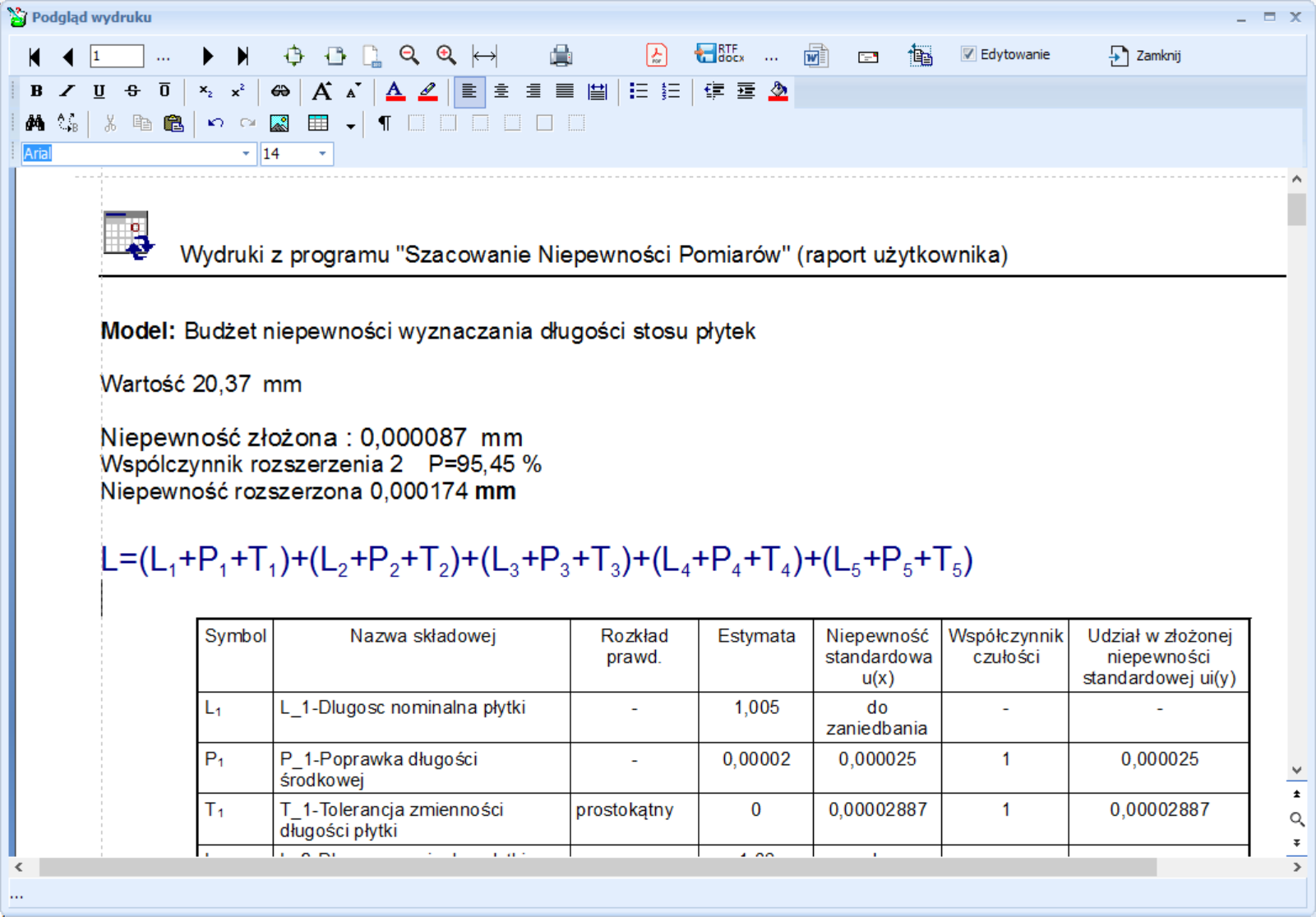Viewport: 1316px width, 917px height.
Task: Pick the red font color swatch
Action: tap(395, 91)
